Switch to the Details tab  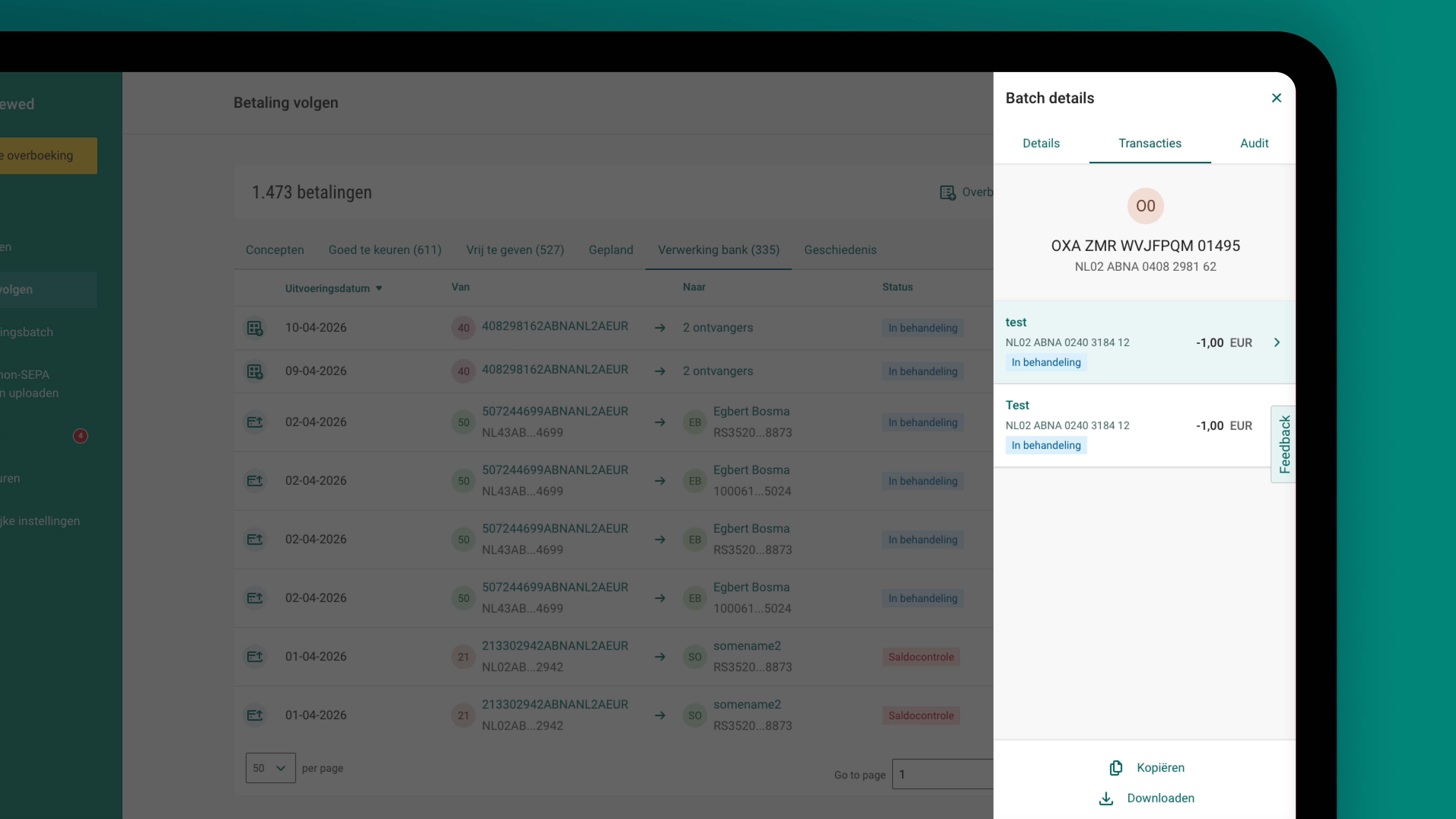1041,143
